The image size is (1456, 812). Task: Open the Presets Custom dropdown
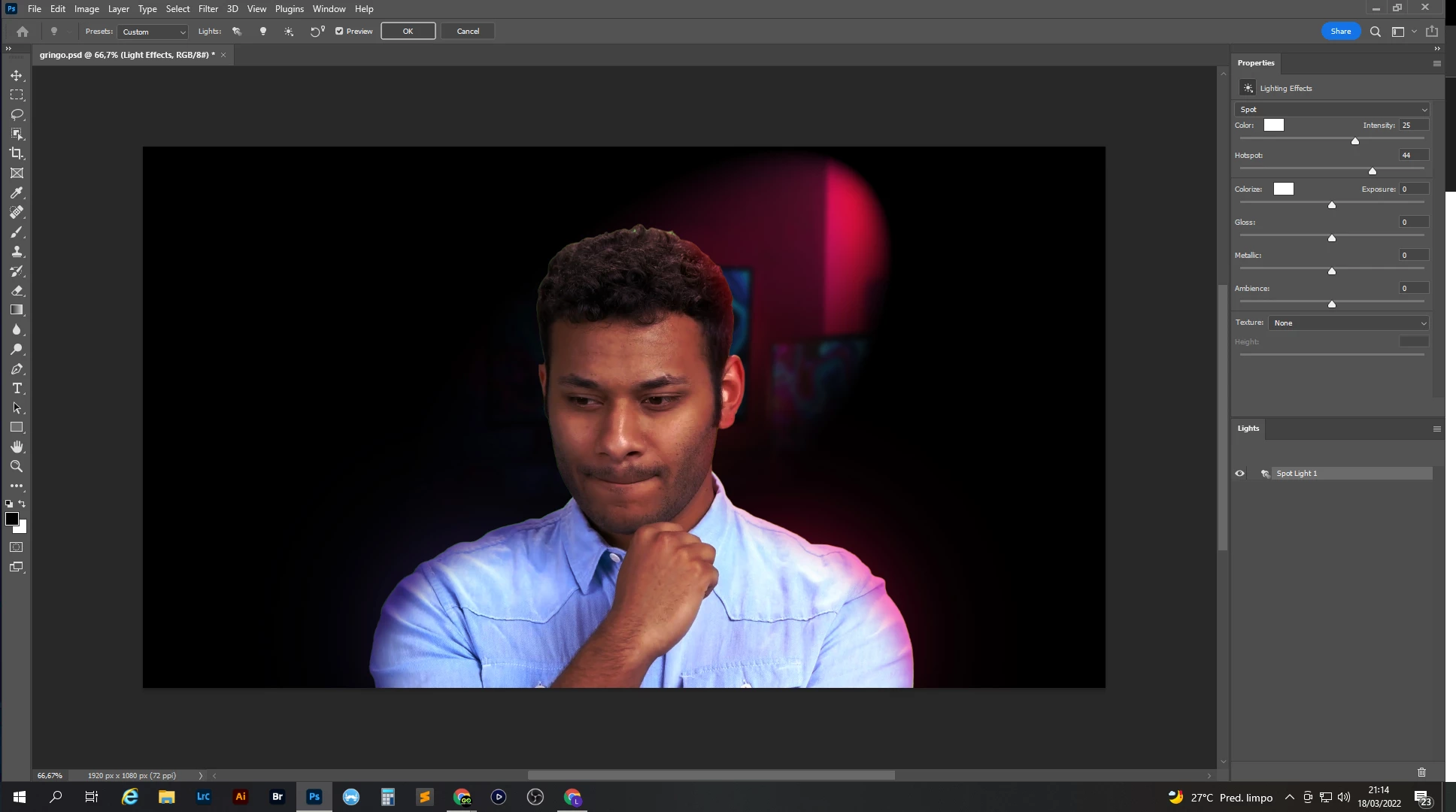pos(153,32)
